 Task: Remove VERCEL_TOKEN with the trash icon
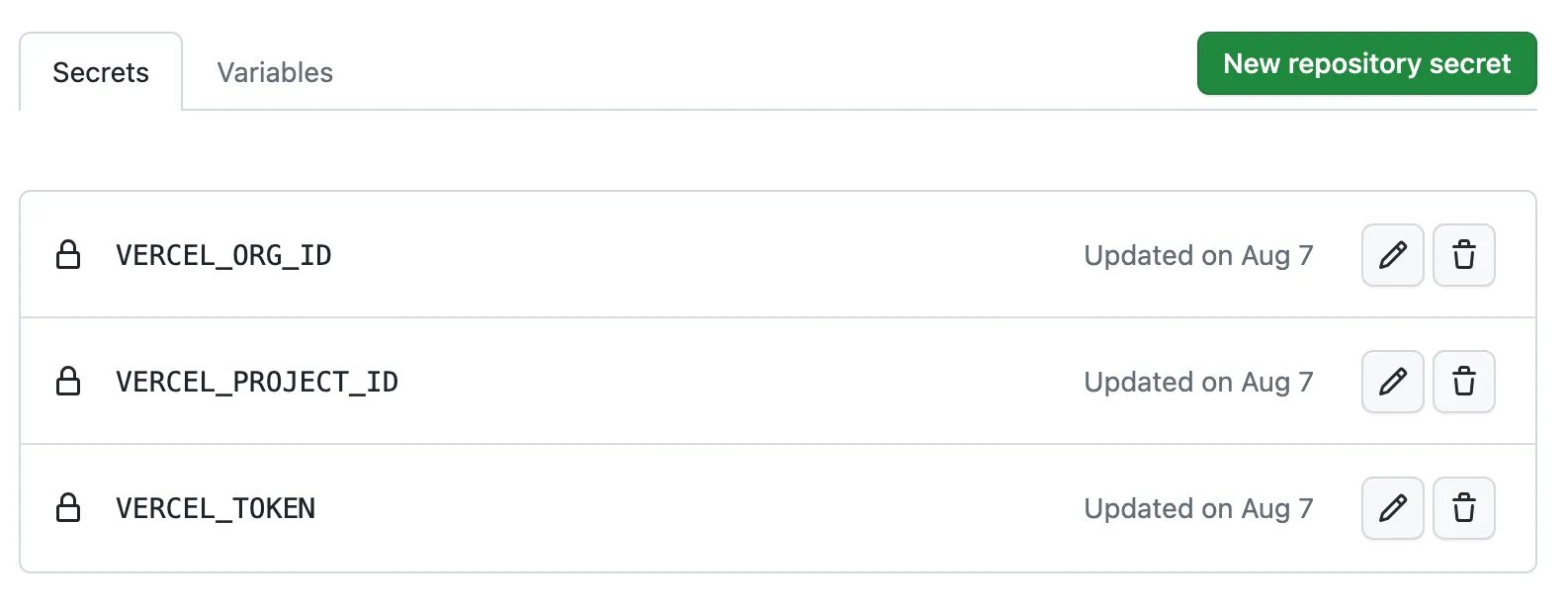pos(1464,508)
